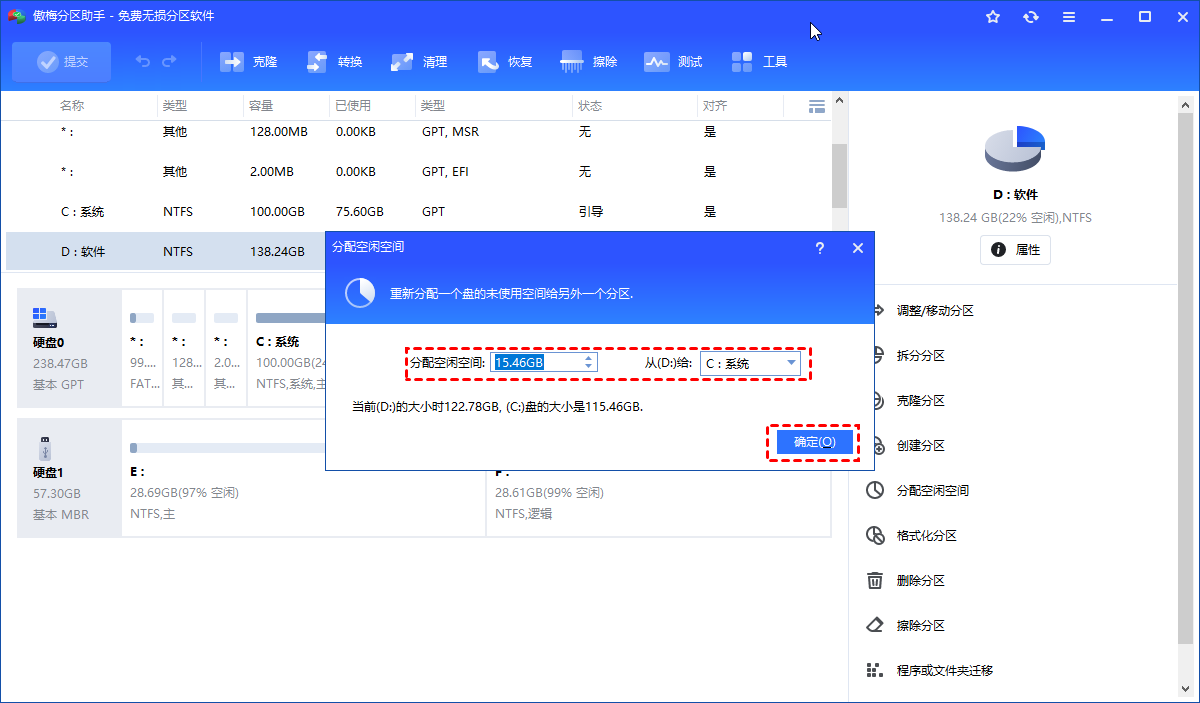Click the 属性 properties button
The width and height of the screenshot is (1200, 703).
click(x=1015, y=249)
